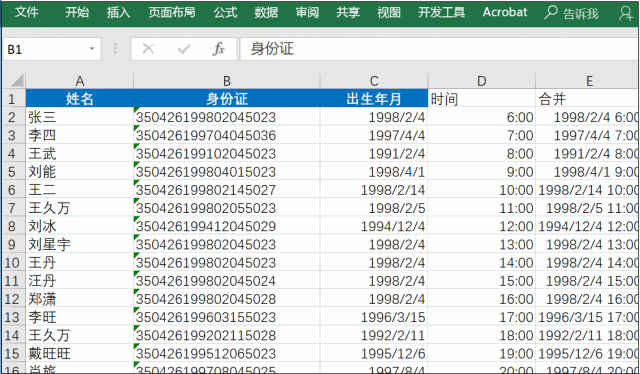The image size is (640, 374).
Task: Open the 文件 menu tab
Action: point(27,13)
